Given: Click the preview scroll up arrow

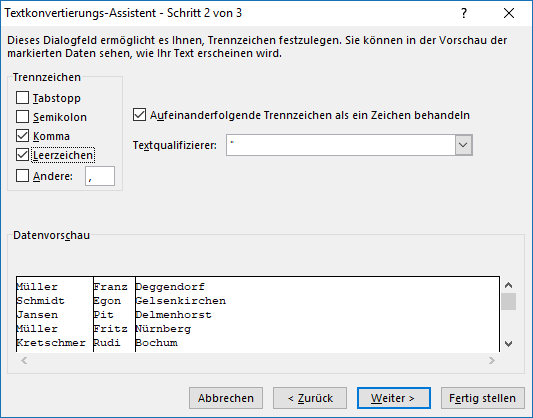Looking at the screenshot, I should [508, 285].
